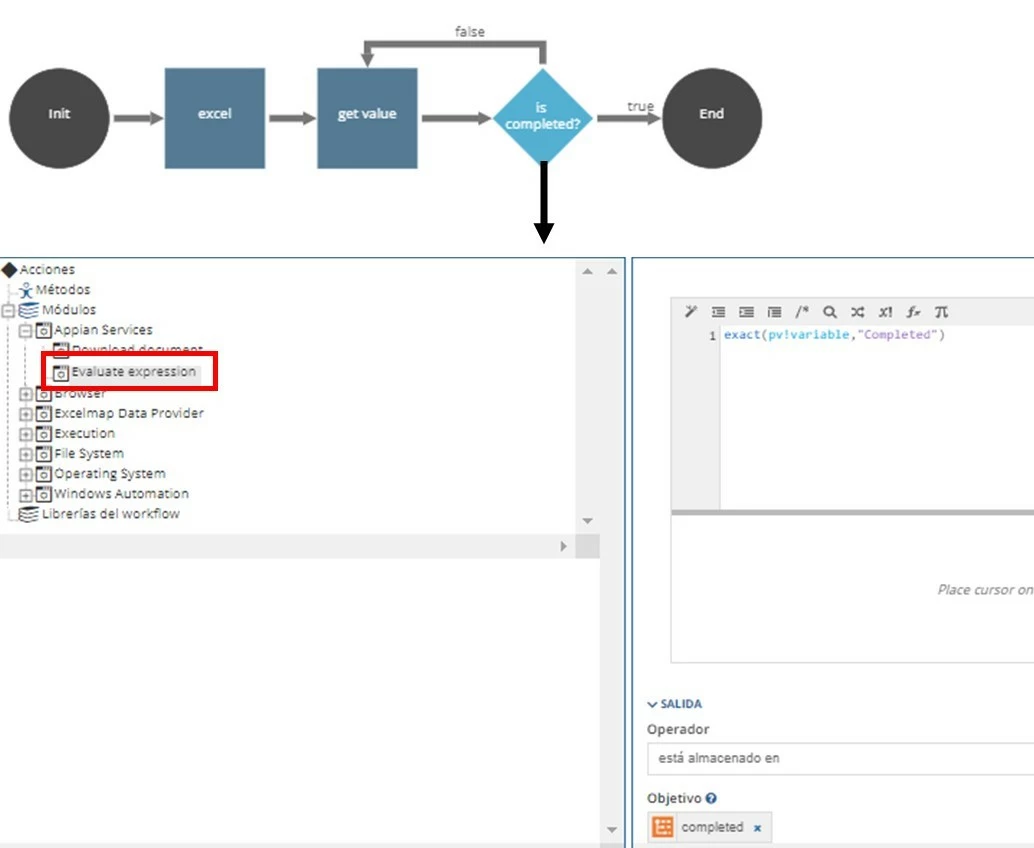
Task: Select the End node
Action: pos(712,118)
